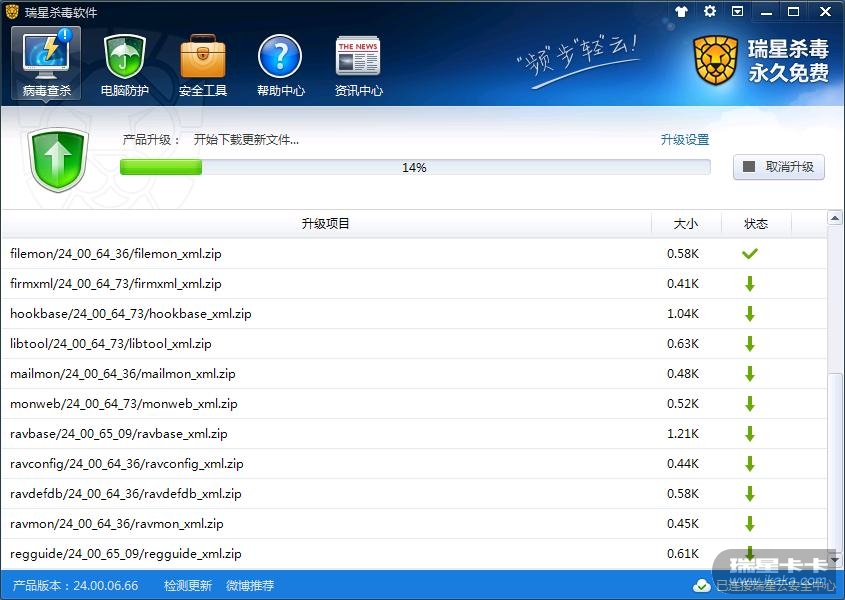845x600 pixels.
Task: Click the Rising shield icon in title bar
Action: pyautogui.click(x=12, y=11)
